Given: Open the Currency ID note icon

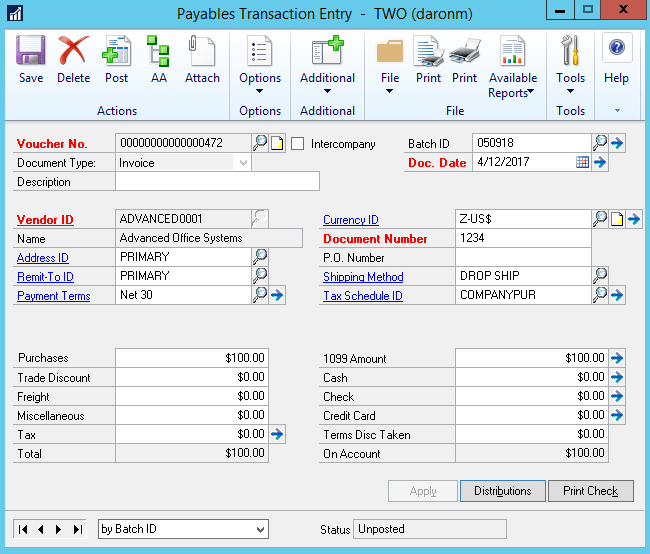Looking at the screenshot, I should [x=617, y=219].
